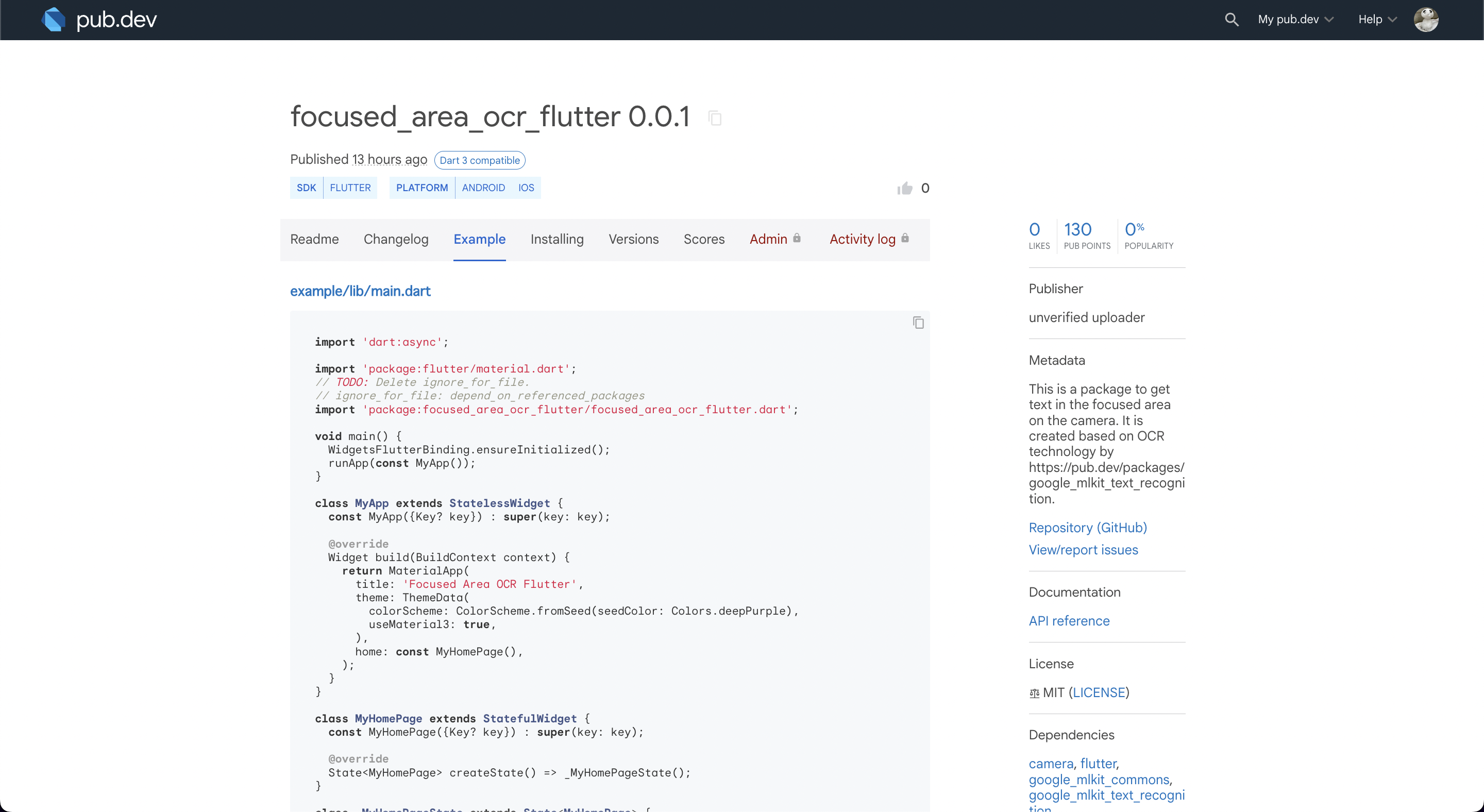The height and width of the screenshot is (812, 1484).
Task: Open the search magnifier icon
Action: 1231,20
